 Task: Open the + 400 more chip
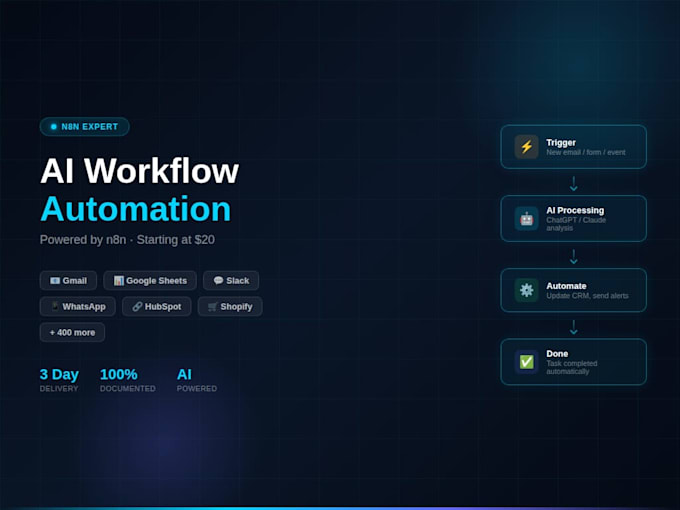pos(72,333)
